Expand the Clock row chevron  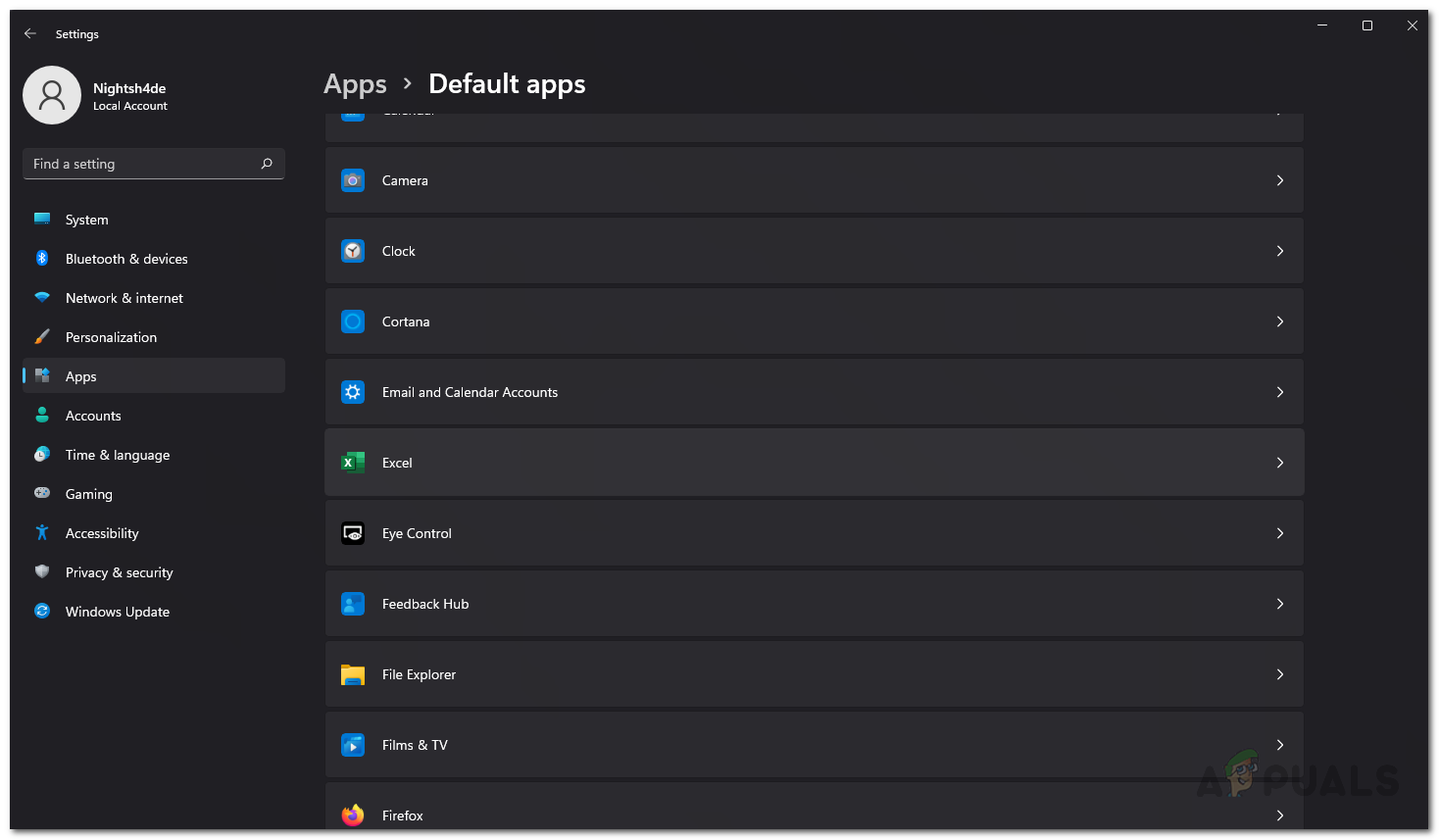click(x=1280, y=251)
